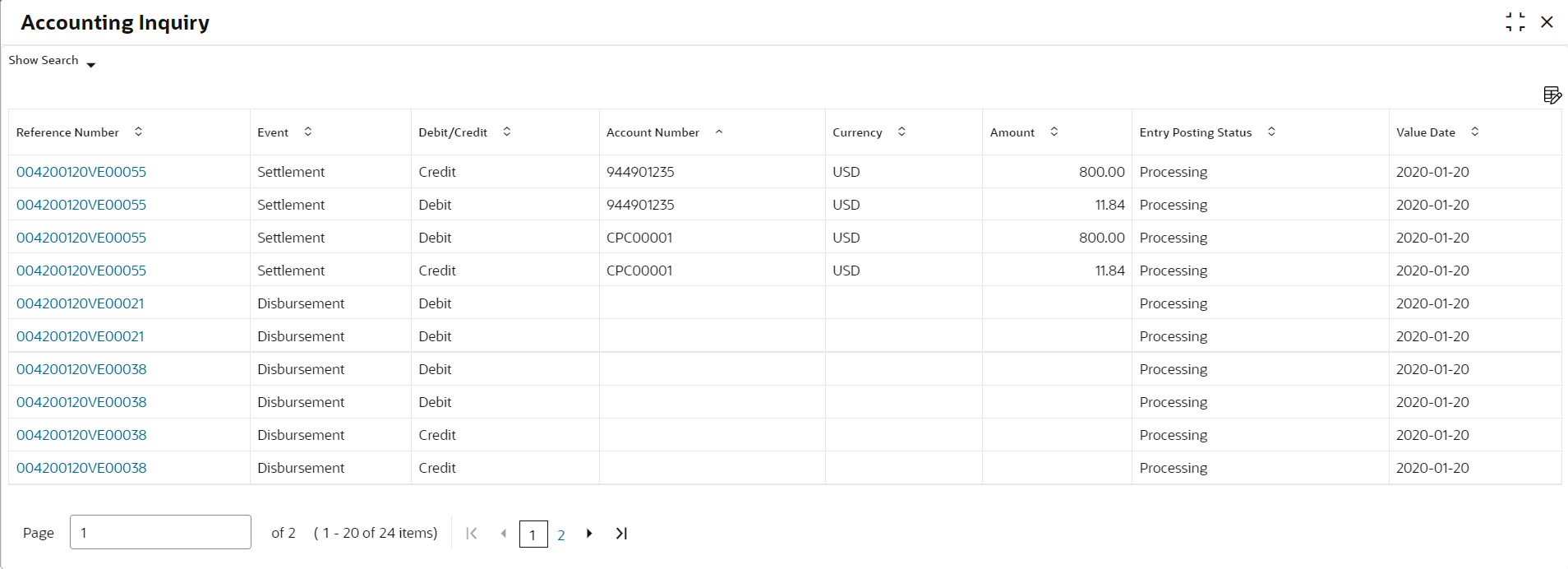Go to the previous page arrow
Viewport: 1568px width, 569px height.
click(x=504, y=534)
